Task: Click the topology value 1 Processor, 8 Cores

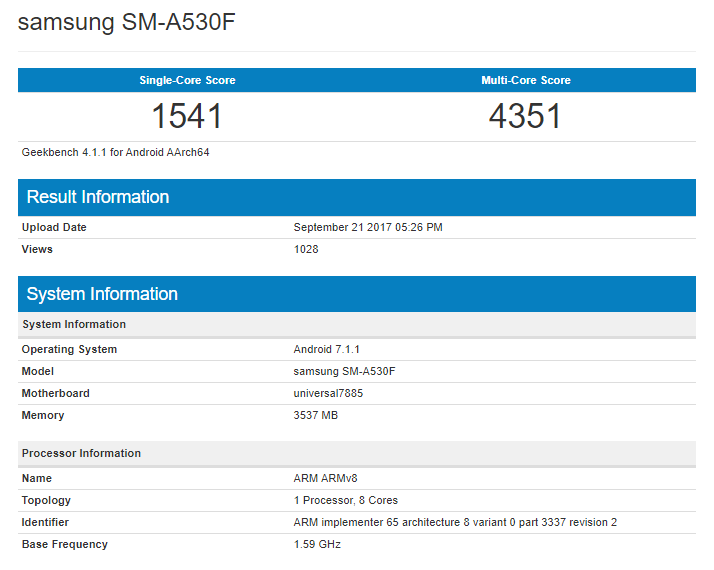Action: click(x=346, y=500)
